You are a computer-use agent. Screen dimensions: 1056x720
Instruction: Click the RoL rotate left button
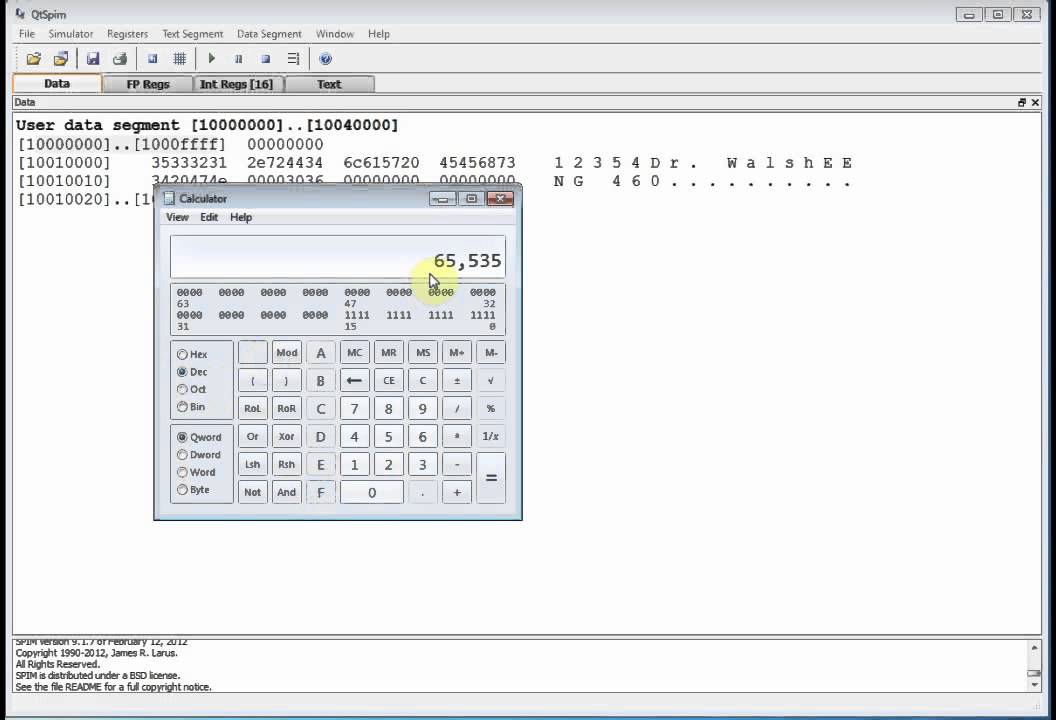[x=253, y=408]
